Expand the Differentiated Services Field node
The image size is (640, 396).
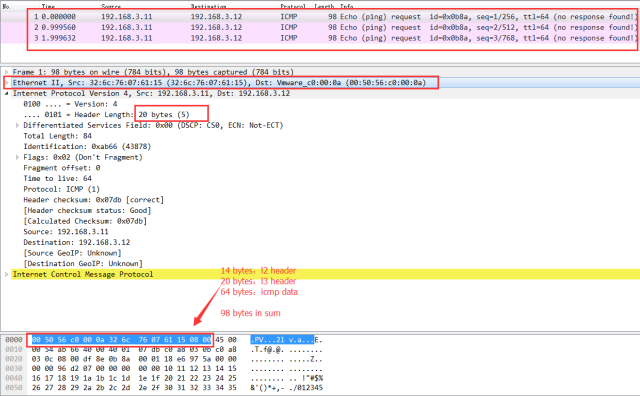click(x=17, y=125)
